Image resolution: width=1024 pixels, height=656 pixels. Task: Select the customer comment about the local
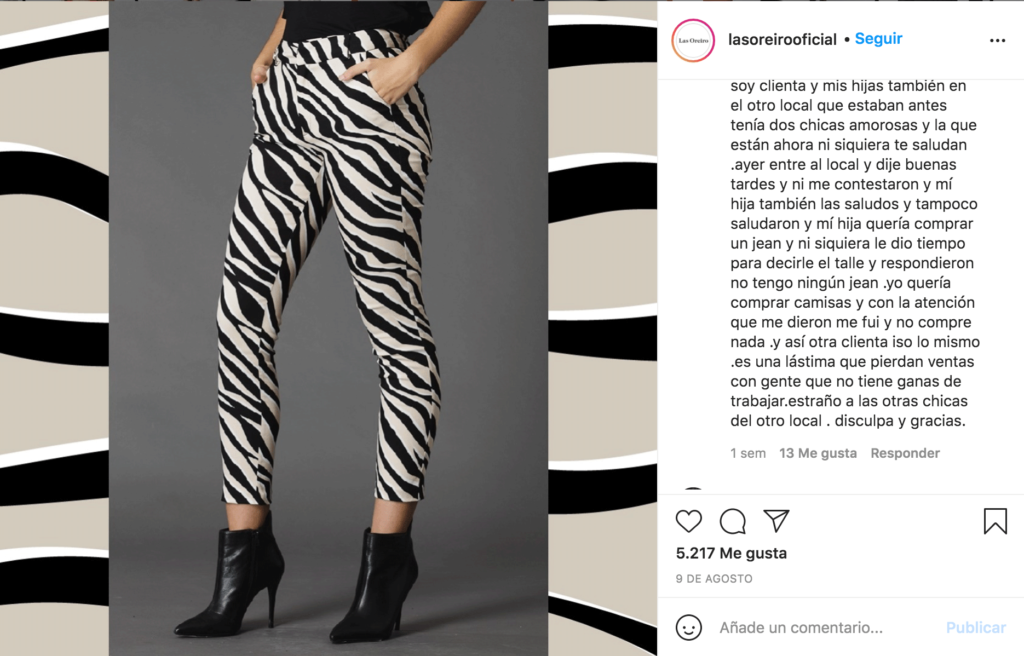point(854,253)
